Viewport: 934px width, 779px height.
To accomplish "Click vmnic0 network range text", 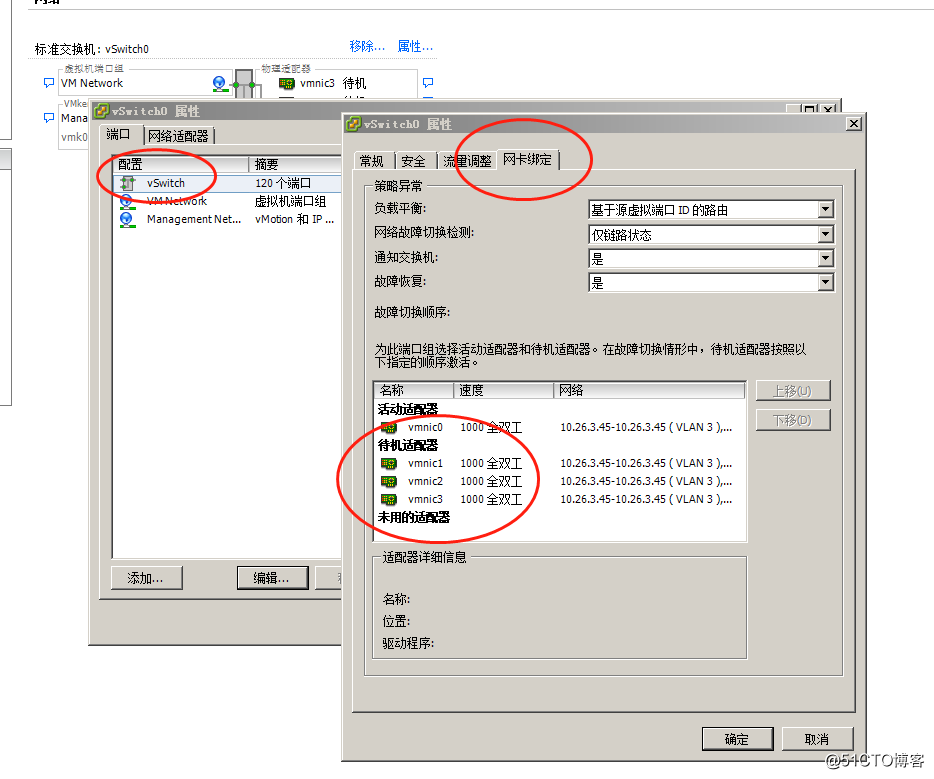I will point(646,428).
